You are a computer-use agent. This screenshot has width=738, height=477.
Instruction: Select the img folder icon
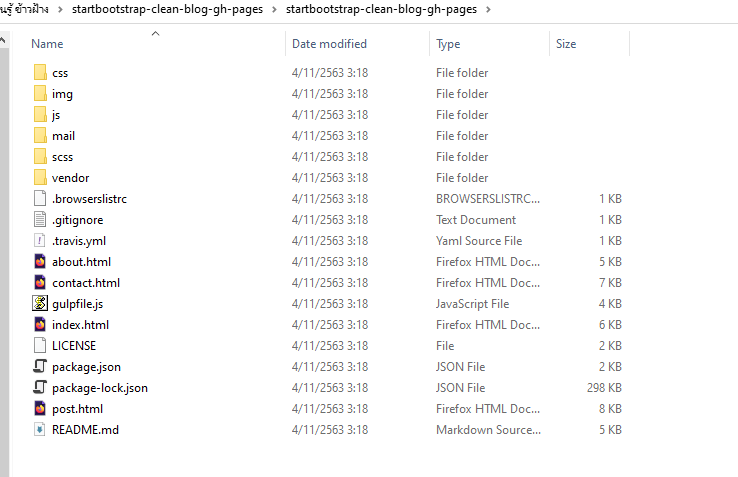[x=40, y=94]
